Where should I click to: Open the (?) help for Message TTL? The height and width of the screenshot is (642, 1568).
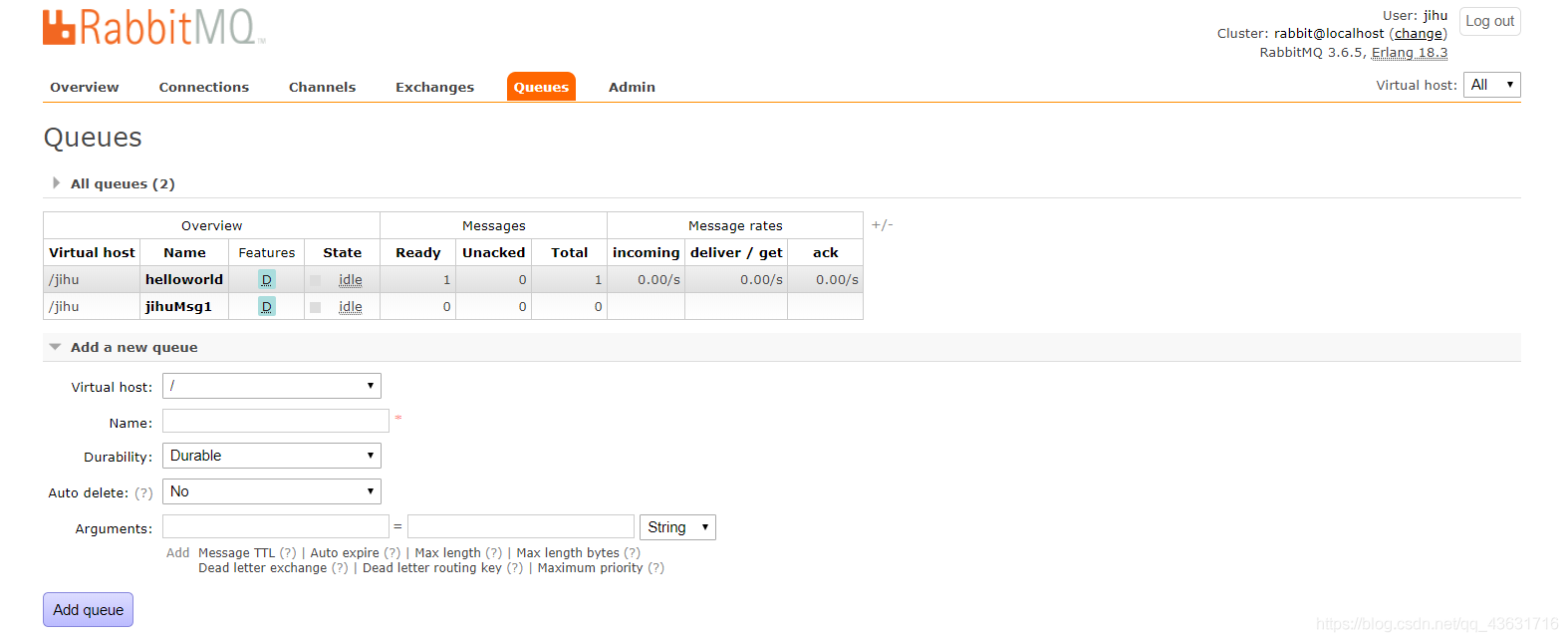(x=288, y=553)
